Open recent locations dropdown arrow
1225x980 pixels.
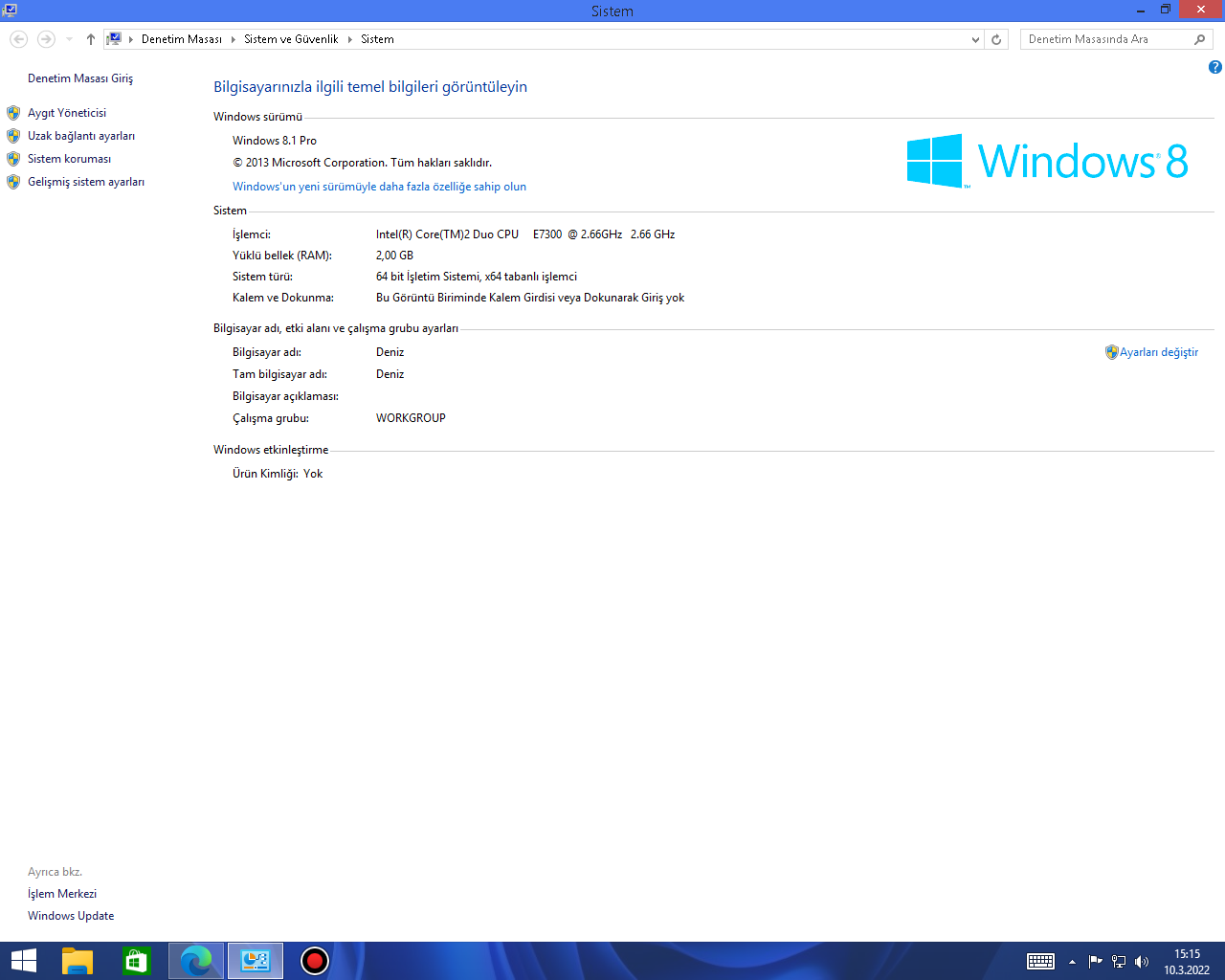click(69, 39)
